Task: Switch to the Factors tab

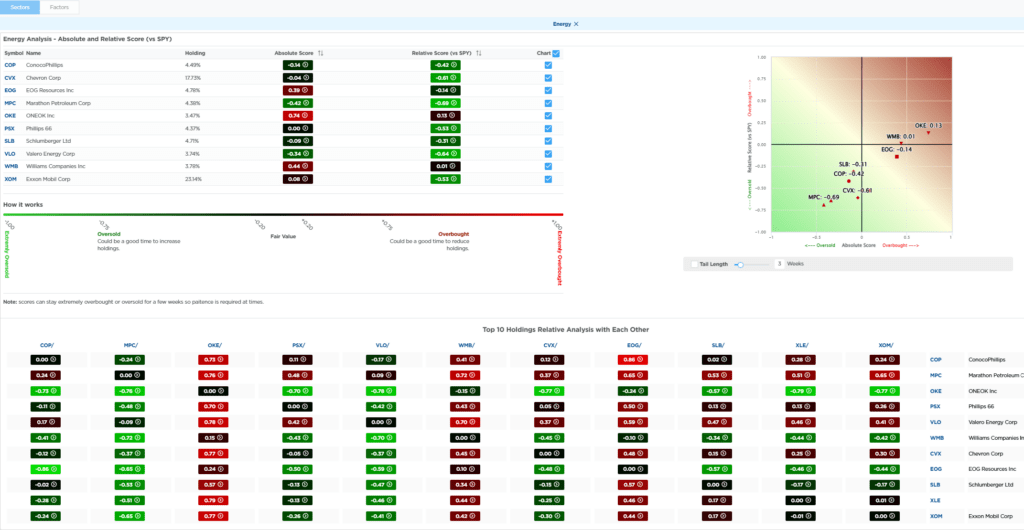Action: click(59, 7)
